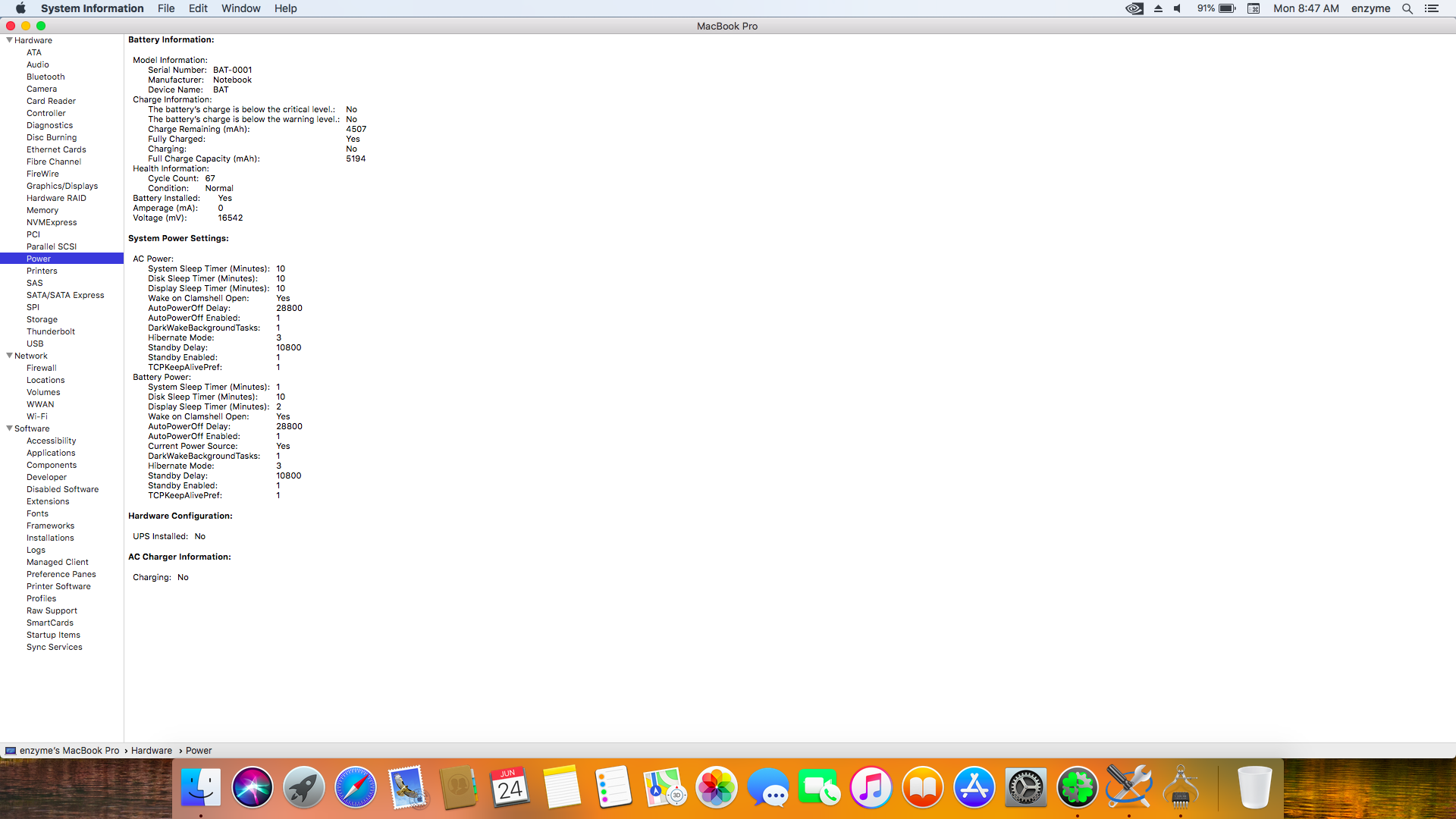Open Launchpad rocket icon
This screenshot has height=819, width=1456.
tap(303, 788)
